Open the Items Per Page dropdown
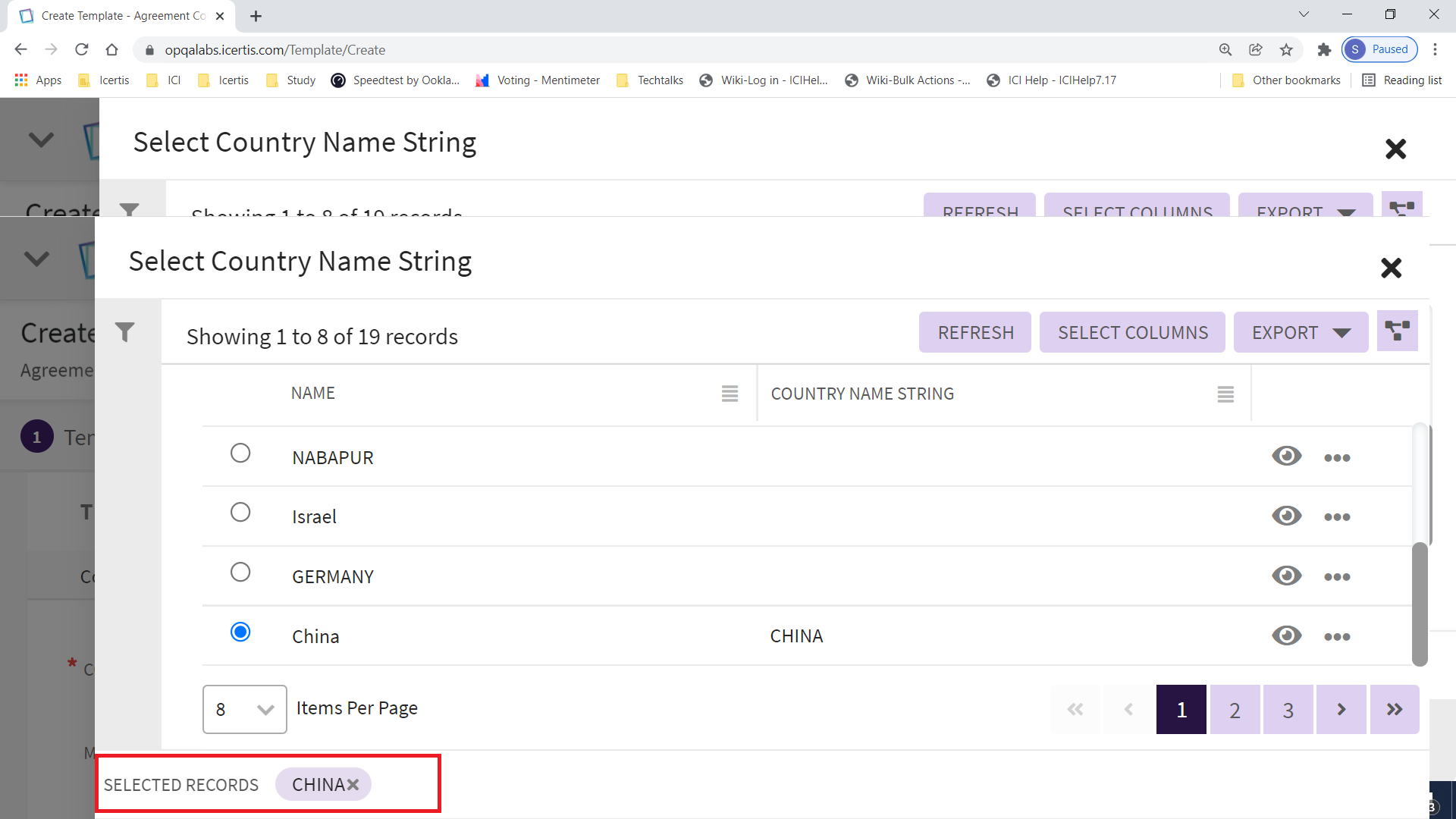Screen dimensions: 1456x819 tap(244, 709)
